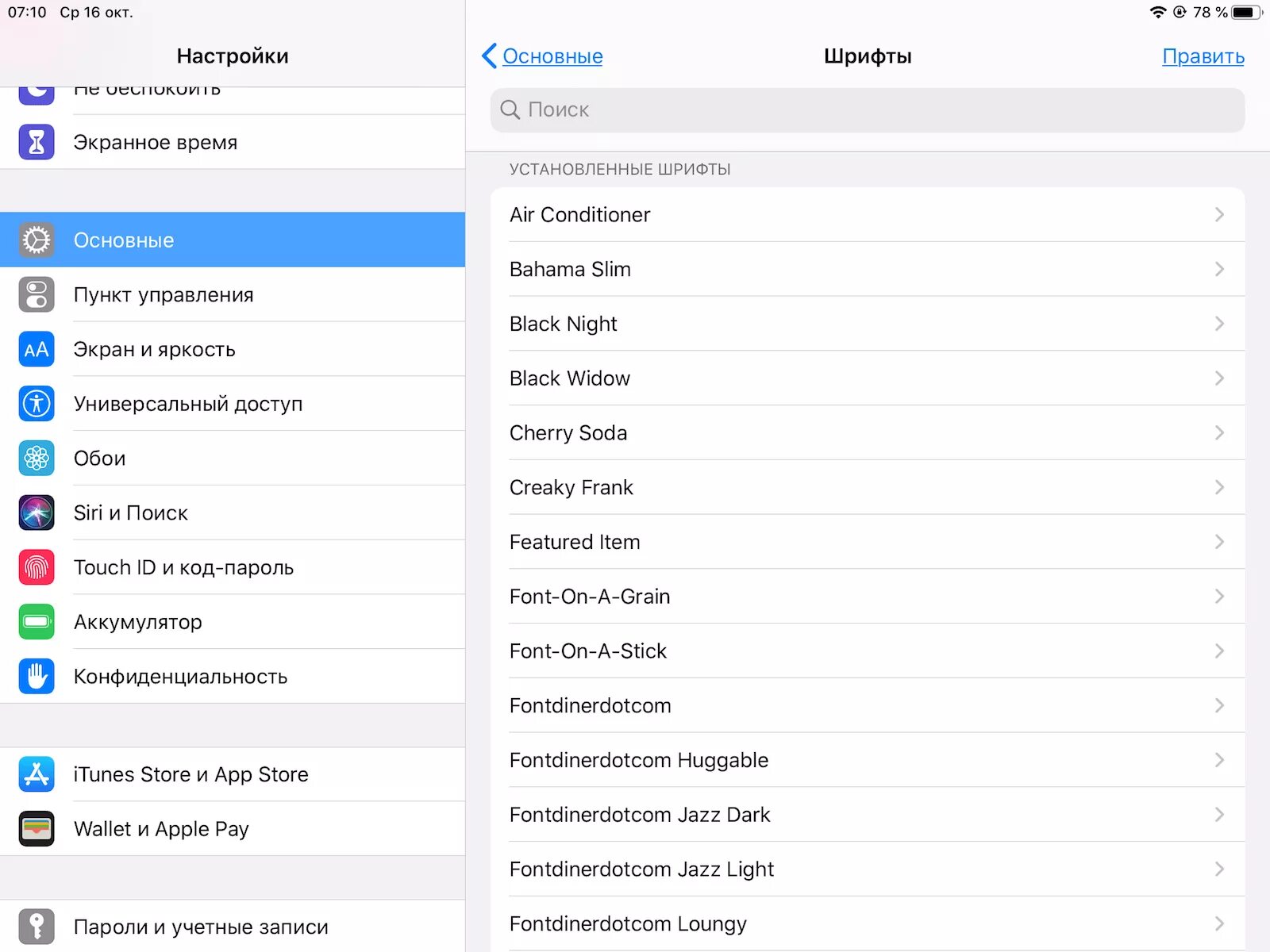
Task: Tap the Privacy hand icon
Action: (x=37, y=677)
